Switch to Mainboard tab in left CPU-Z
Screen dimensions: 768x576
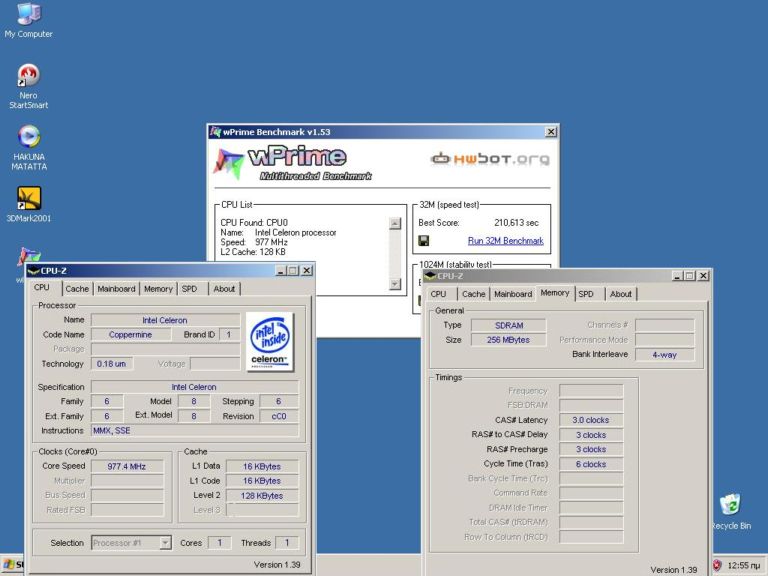[x=116, y=288]
